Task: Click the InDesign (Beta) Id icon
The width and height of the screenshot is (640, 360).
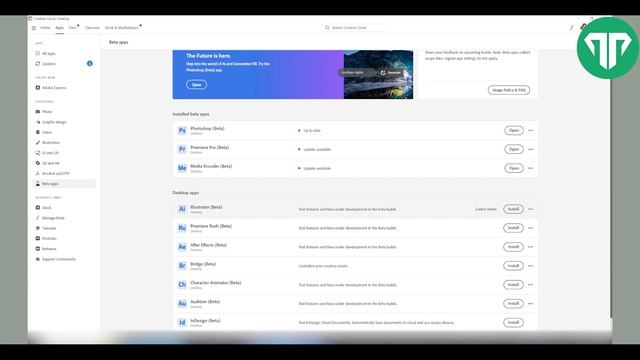Action: pyautogui.click(x=182, y=322)
